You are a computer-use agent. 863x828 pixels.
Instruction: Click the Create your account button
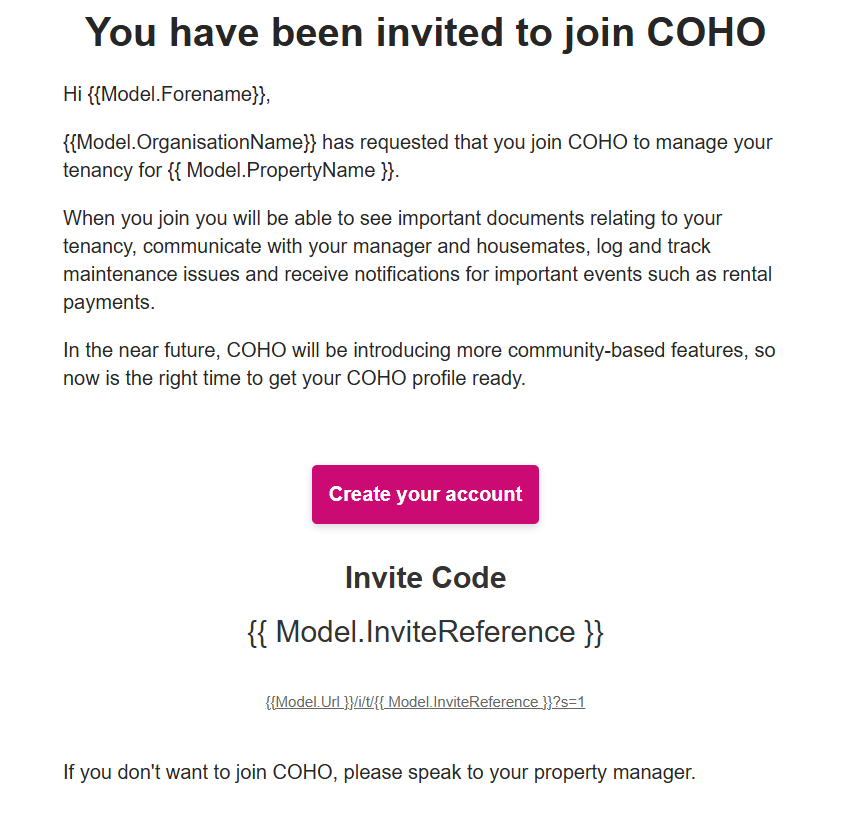tap(425, 494)
